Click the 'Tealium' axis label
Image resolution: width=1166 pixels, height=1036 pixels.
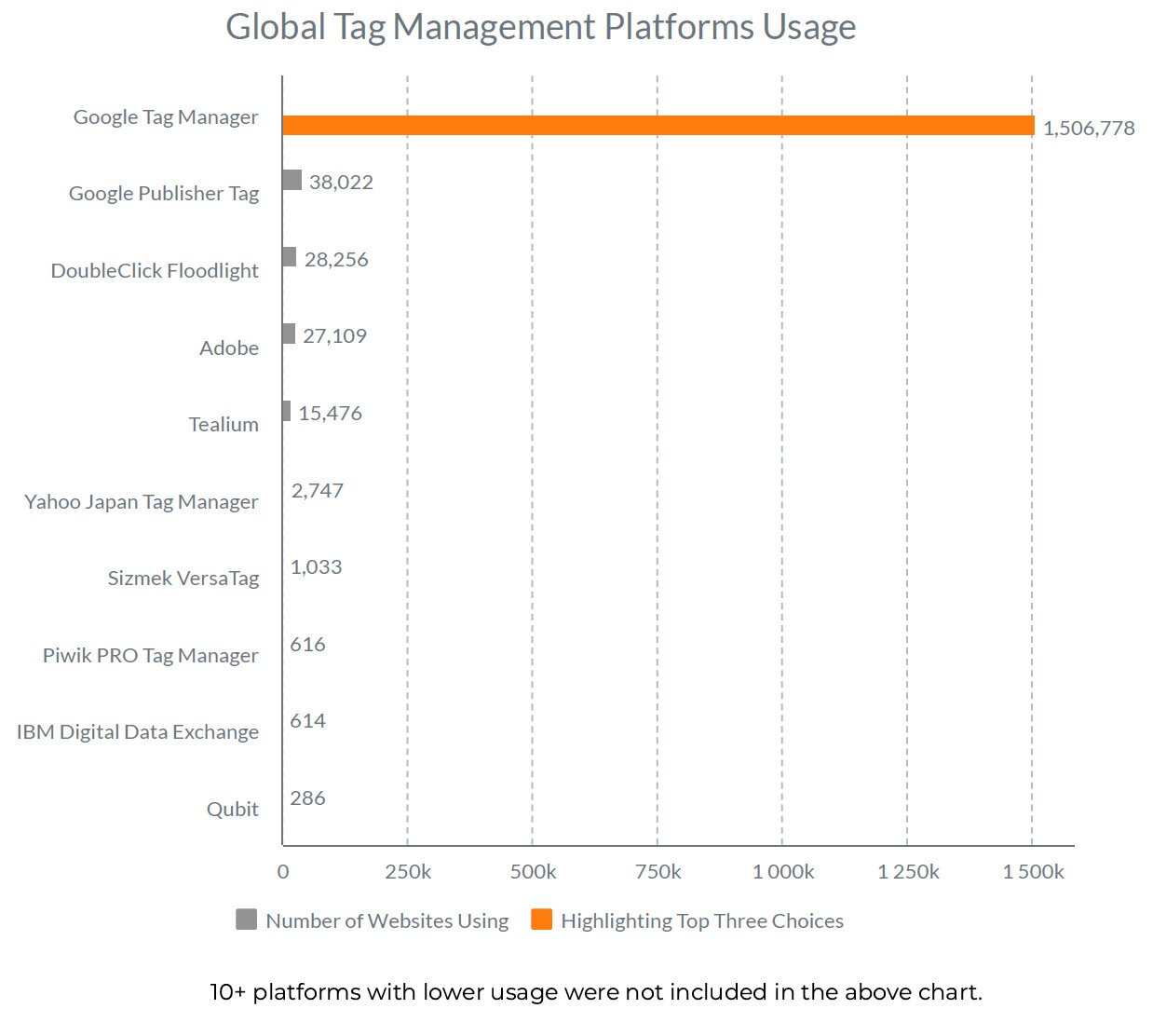point(224,425)
